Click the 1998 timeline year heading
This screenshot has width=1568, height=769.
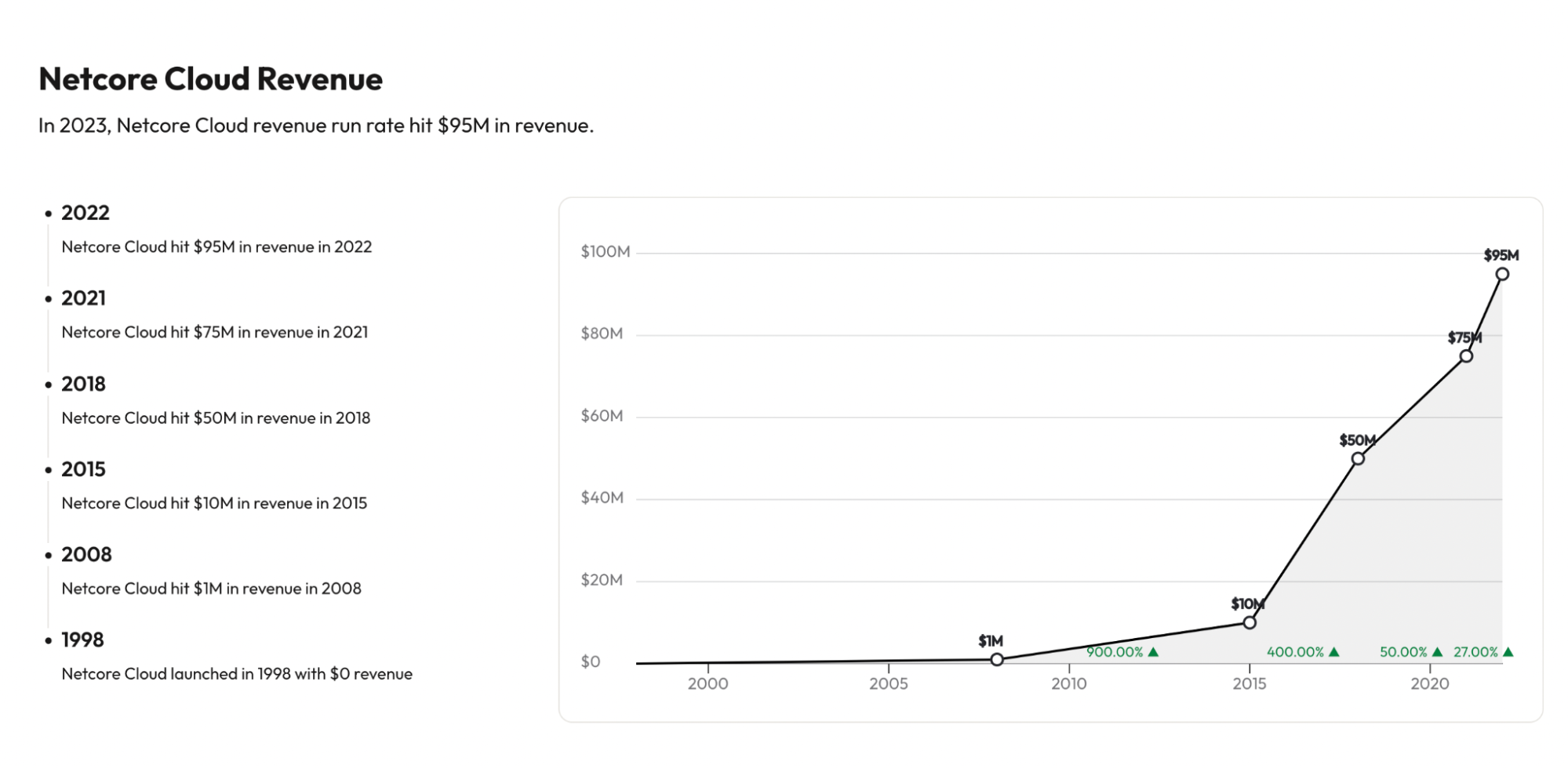82,640
